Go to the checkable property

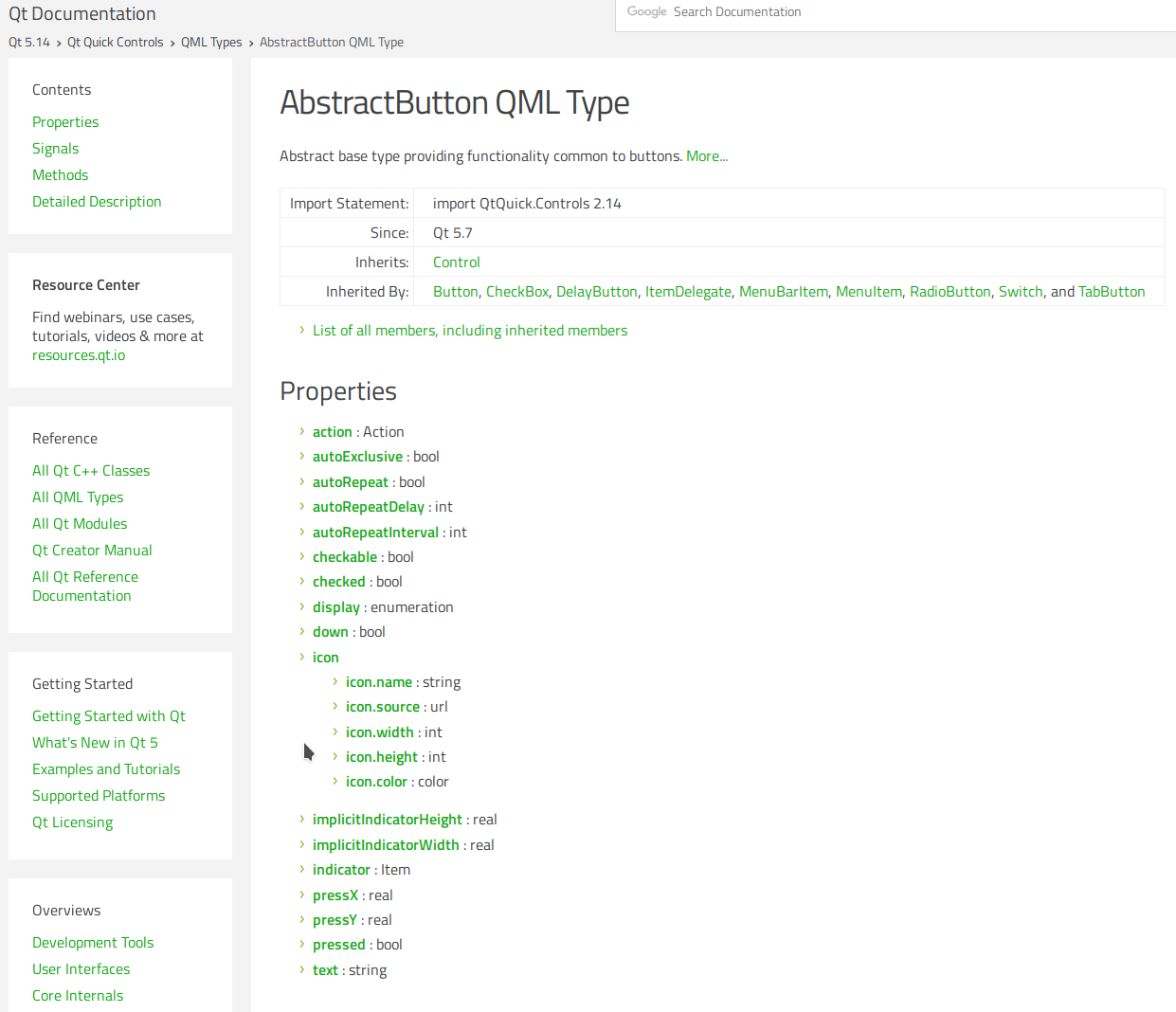[345, 557]
